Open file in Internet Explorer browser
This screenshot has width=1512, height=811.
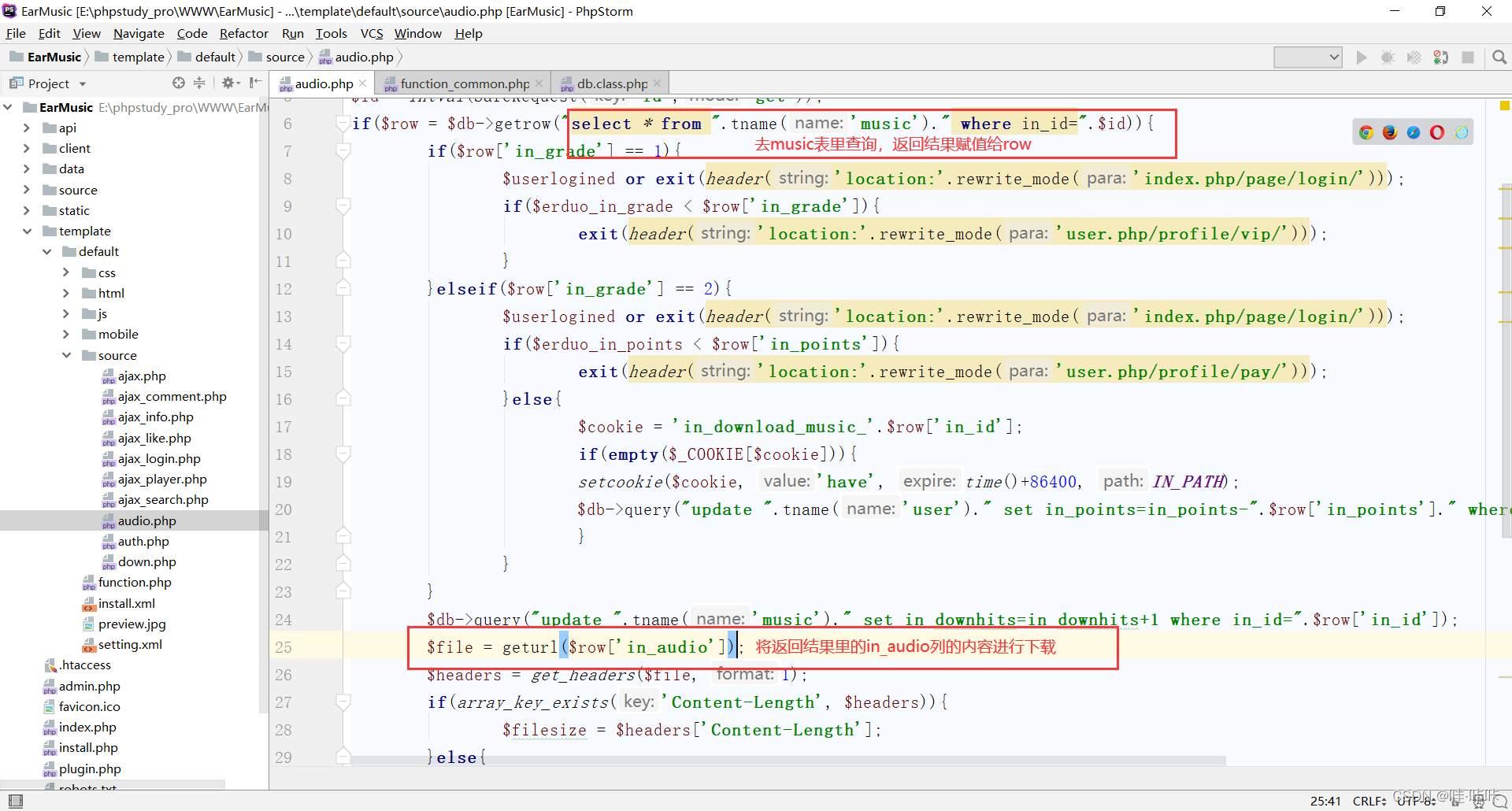[1462, 132]
